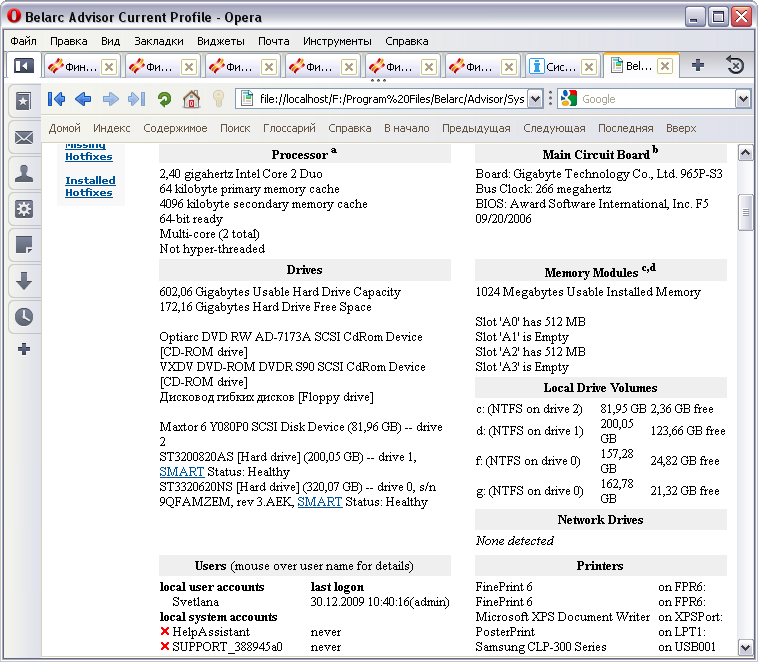Click Индекс in navigation bar
Image resolution: width=758 pixels, height=662 pixels.
(x=112, y=128)
